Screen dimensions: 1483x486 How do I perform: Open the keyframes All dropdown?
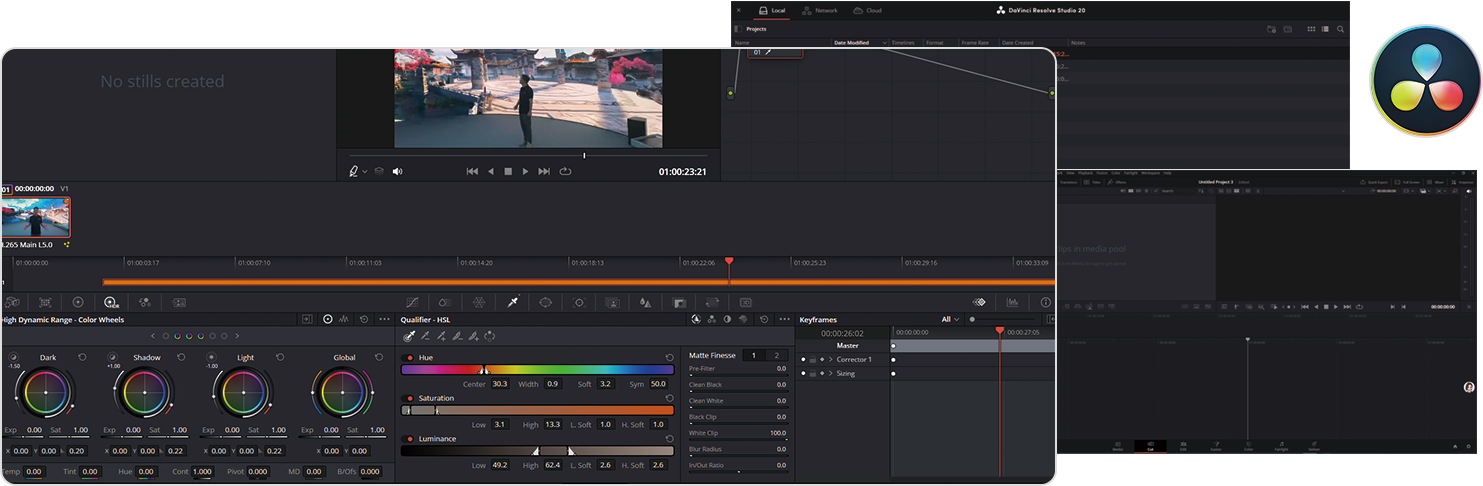pos(950,319)
